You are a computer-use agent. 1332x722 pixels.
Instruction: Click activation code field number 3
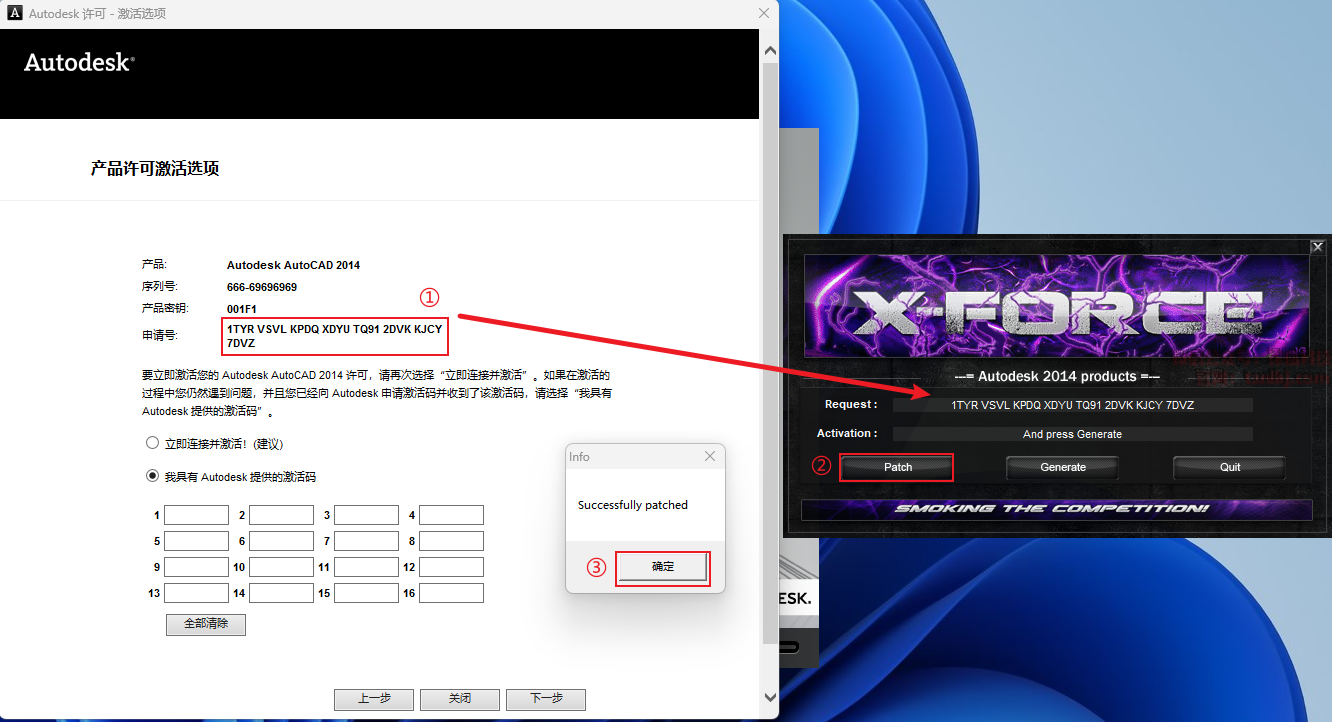366,515
